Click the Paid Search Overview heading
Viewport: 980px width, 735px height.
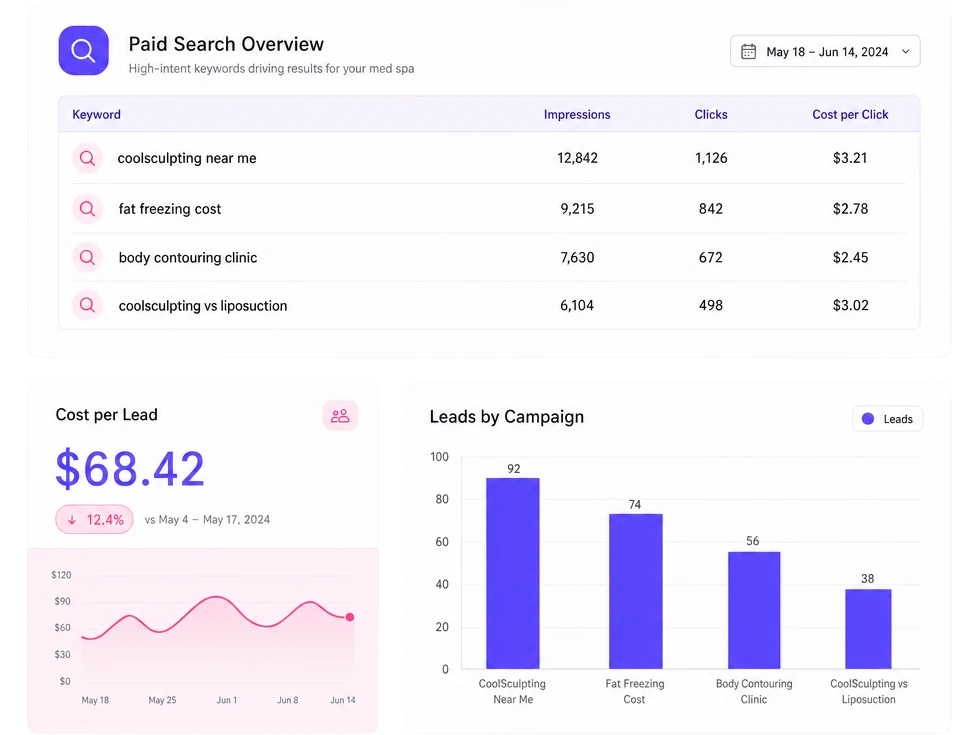click(x=226, y=44)
